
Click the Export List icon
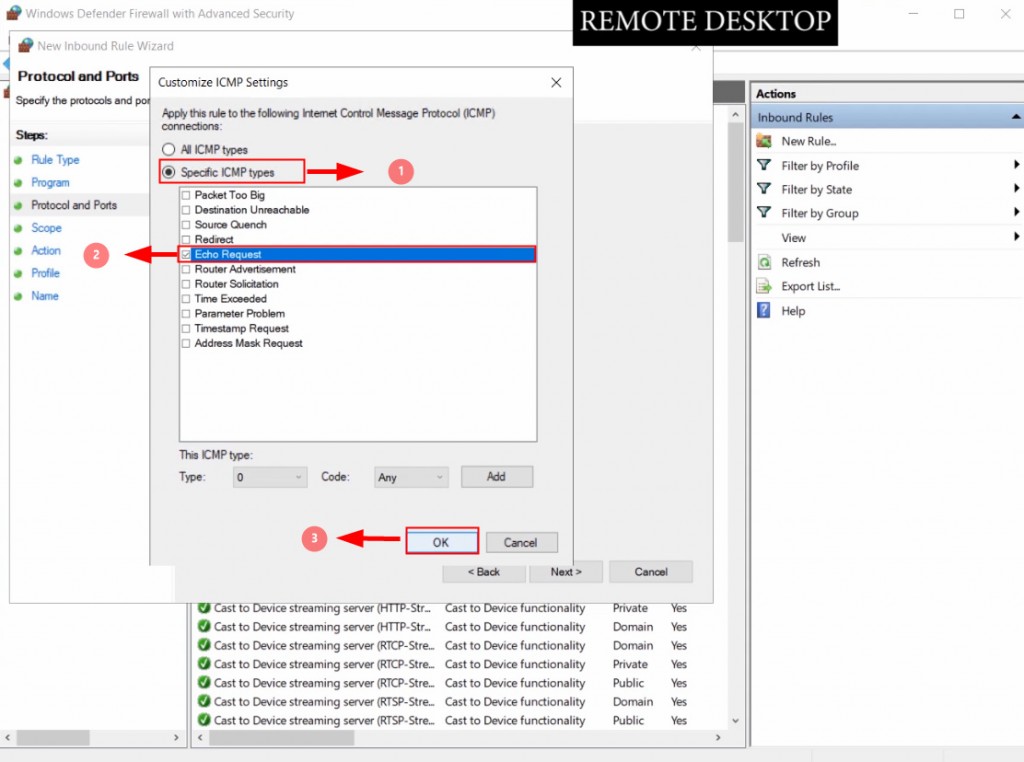click(x=763, y=286)
